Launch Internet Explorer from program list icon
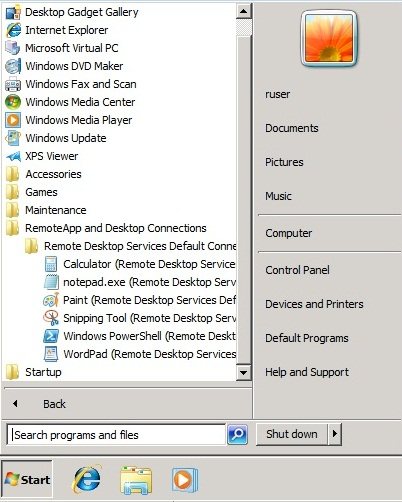This screenshot has width=402, height=502. pos(13,30)
